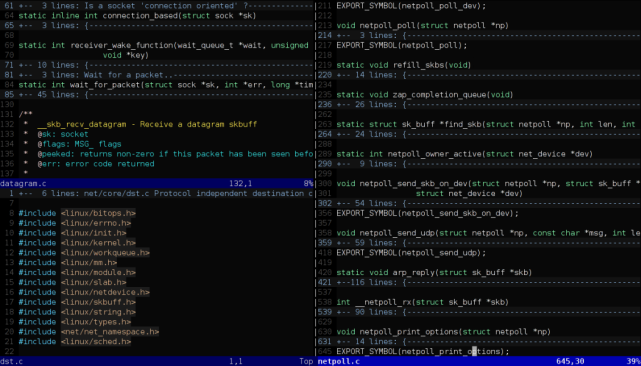Image resolution: width=641 pixels, height=366 pixels.
Task: Click the '@sk: socket' comment line
Action: point(63,134)
